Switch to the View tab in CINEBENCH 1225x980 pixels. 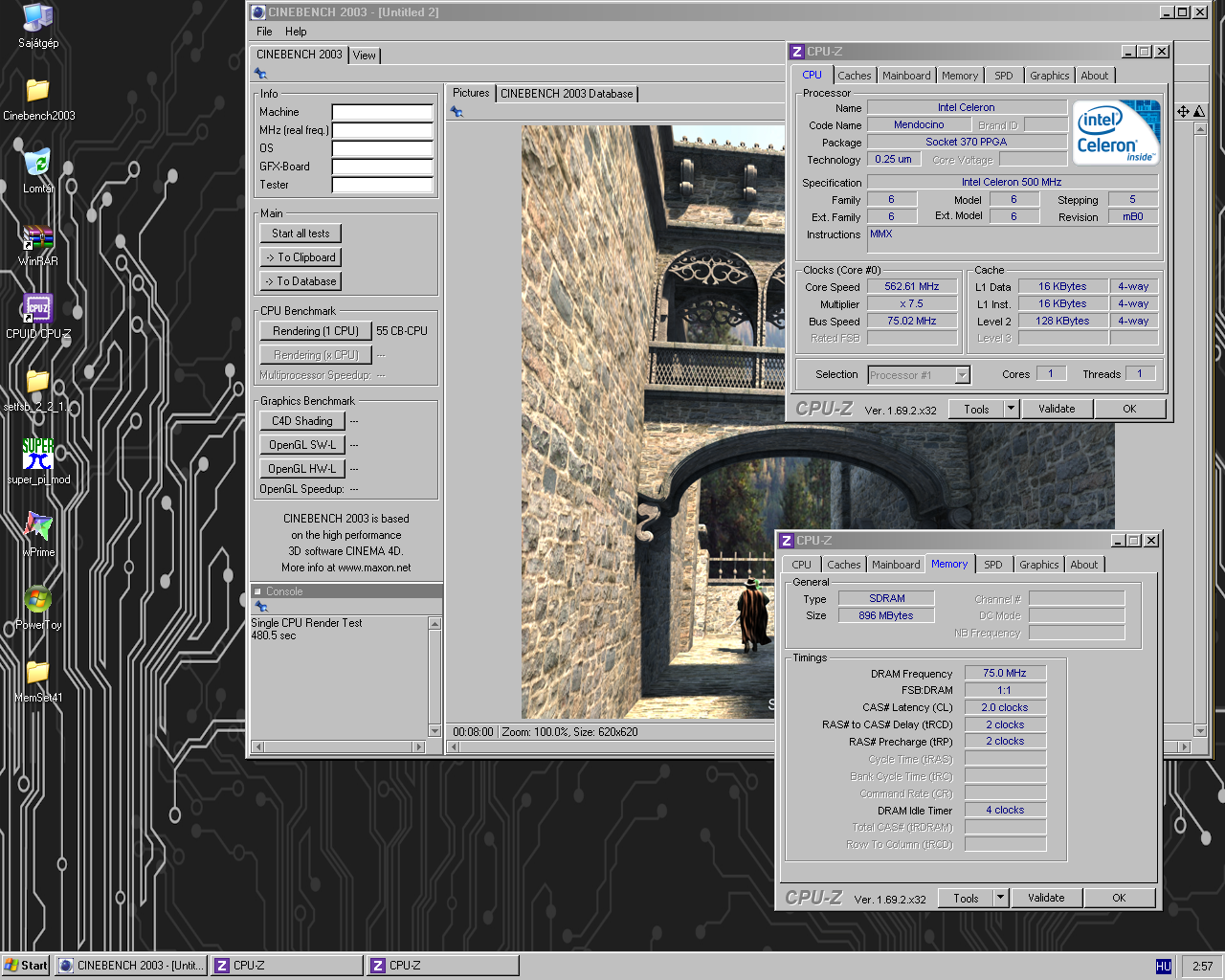[365, 56]
